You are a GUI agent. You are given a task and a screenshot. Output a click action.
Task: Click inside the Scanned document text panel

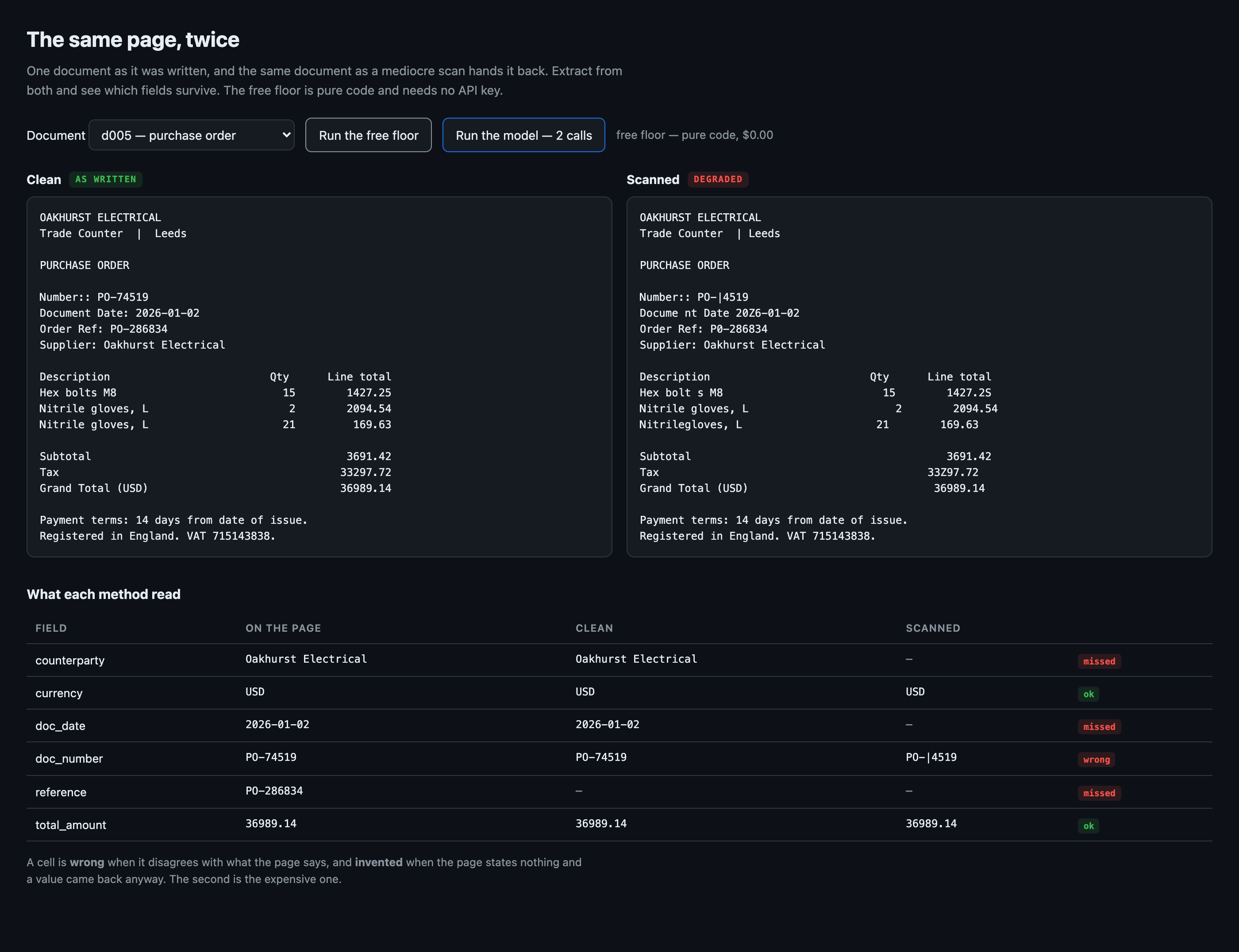point(919,377)
